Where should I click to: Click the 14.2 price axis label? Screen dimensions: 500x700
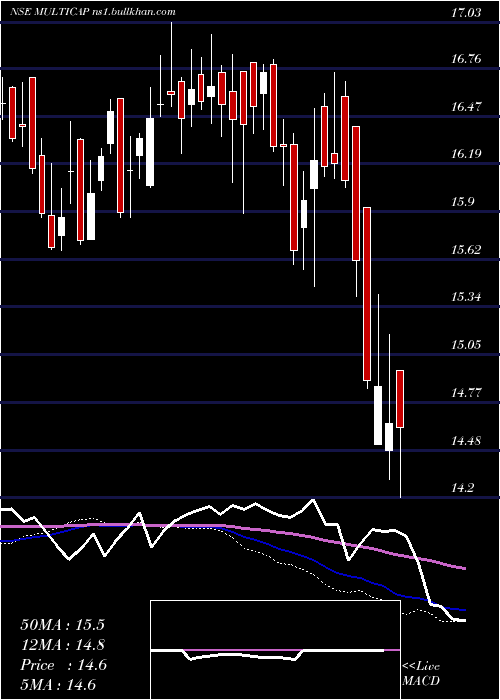pyautogui.click(x=462, y=488)
